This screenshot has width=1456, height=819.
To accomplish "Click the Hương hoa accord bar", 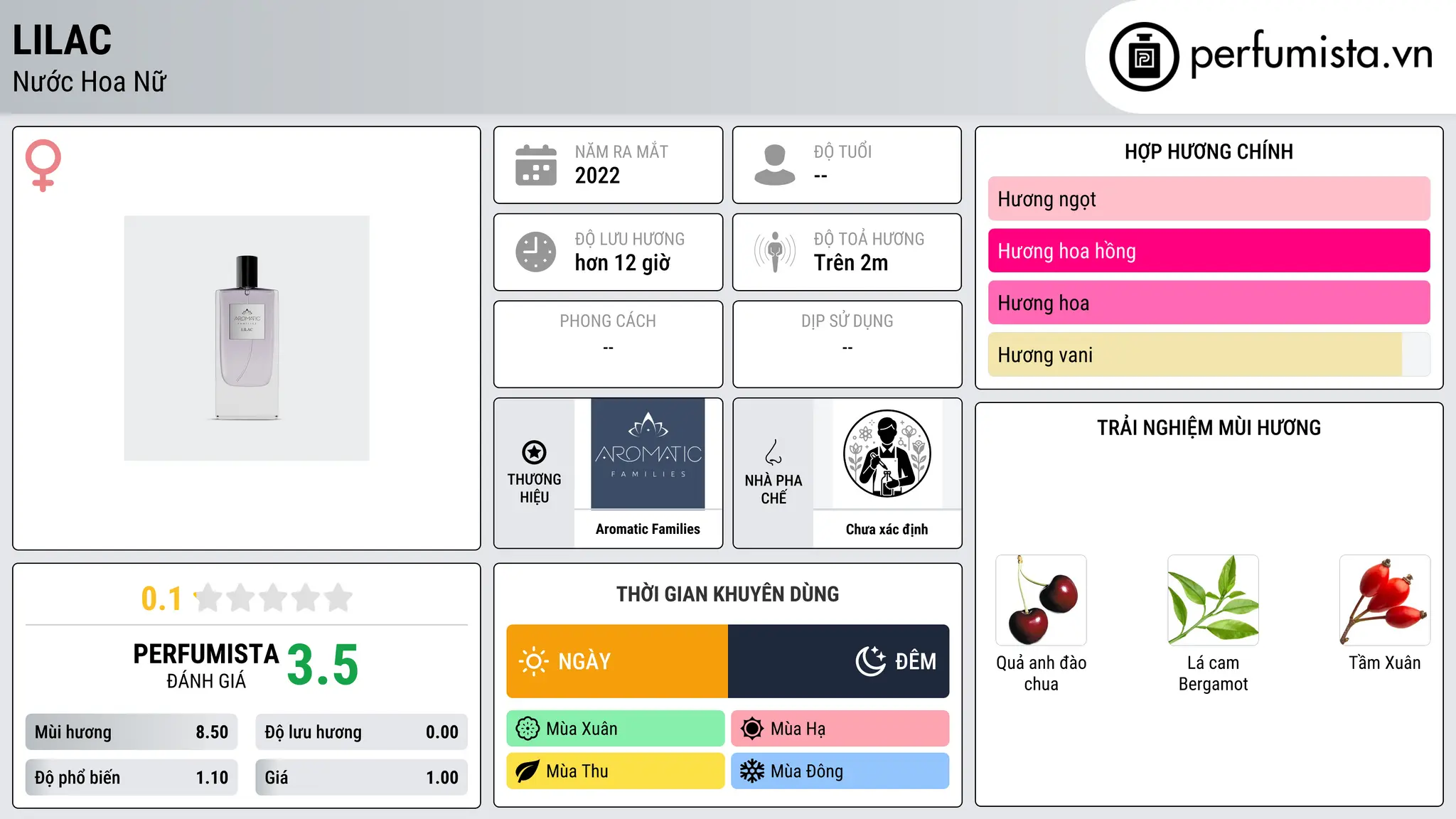I will point(1209,303).
